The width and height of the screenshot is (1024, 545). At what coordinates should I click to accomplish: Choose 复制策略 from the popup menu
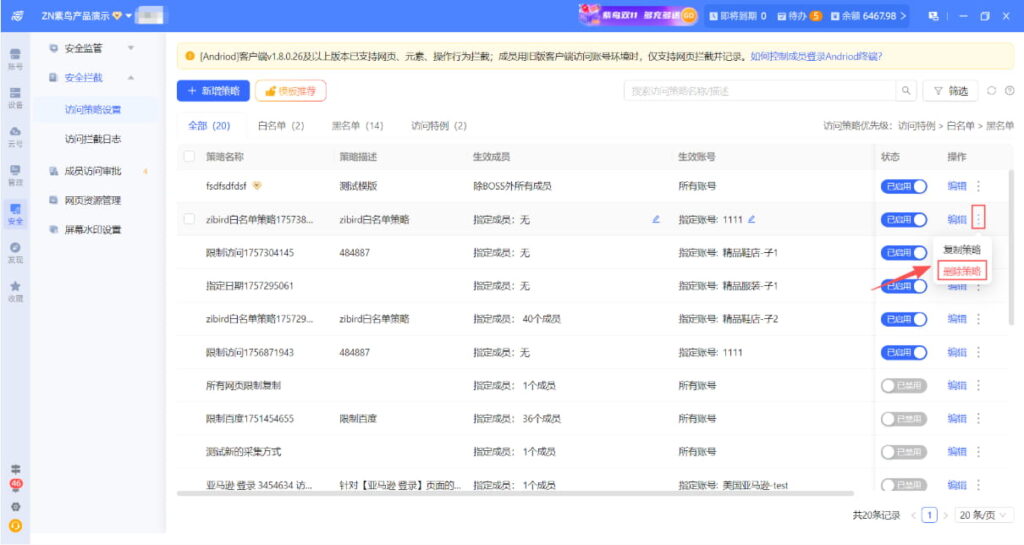pos(961,249)
